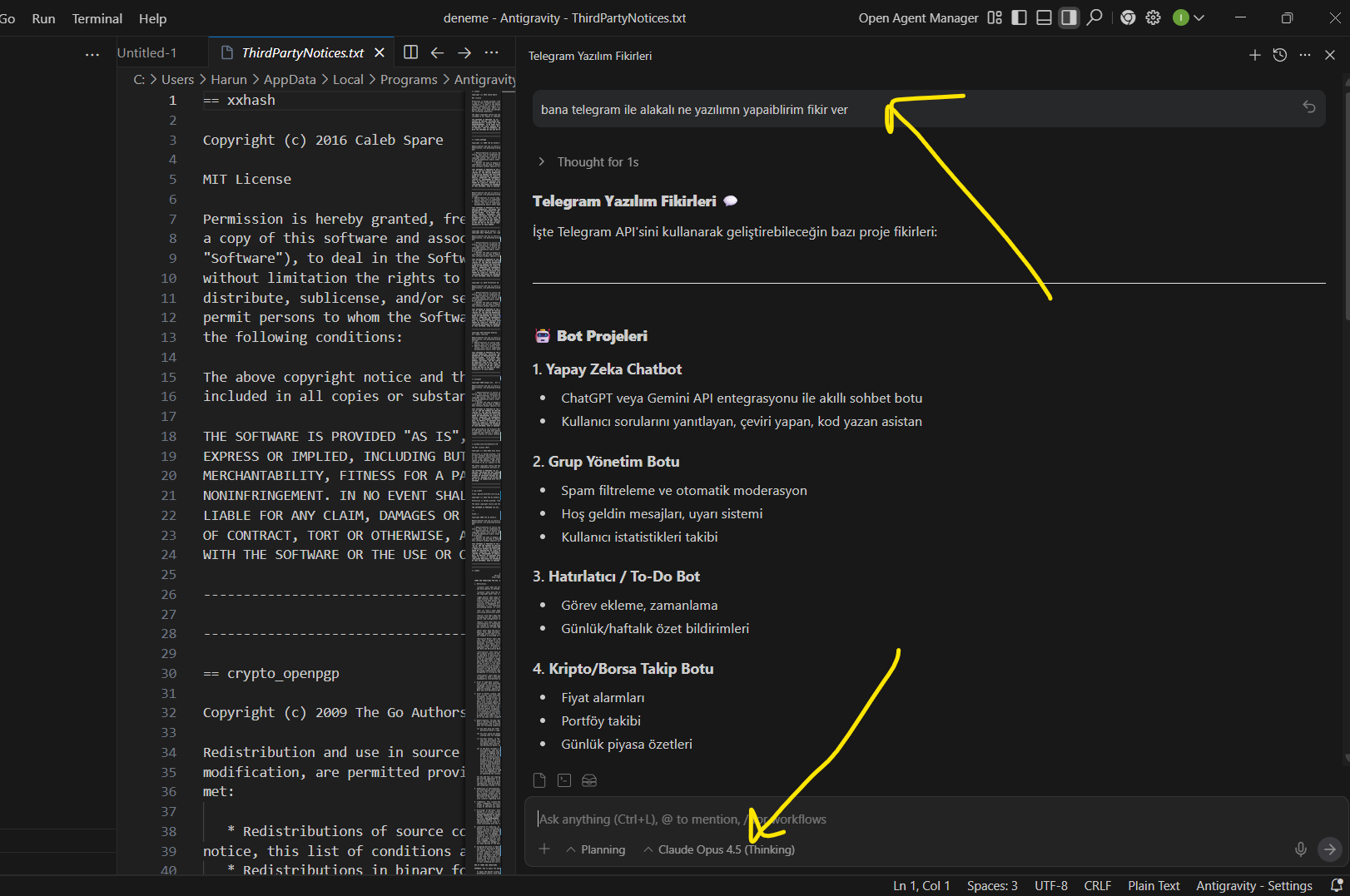This screenshot has width=1350, height=896.
Task: Click the C: drive breadcrumb
Action: coord(139,79)
